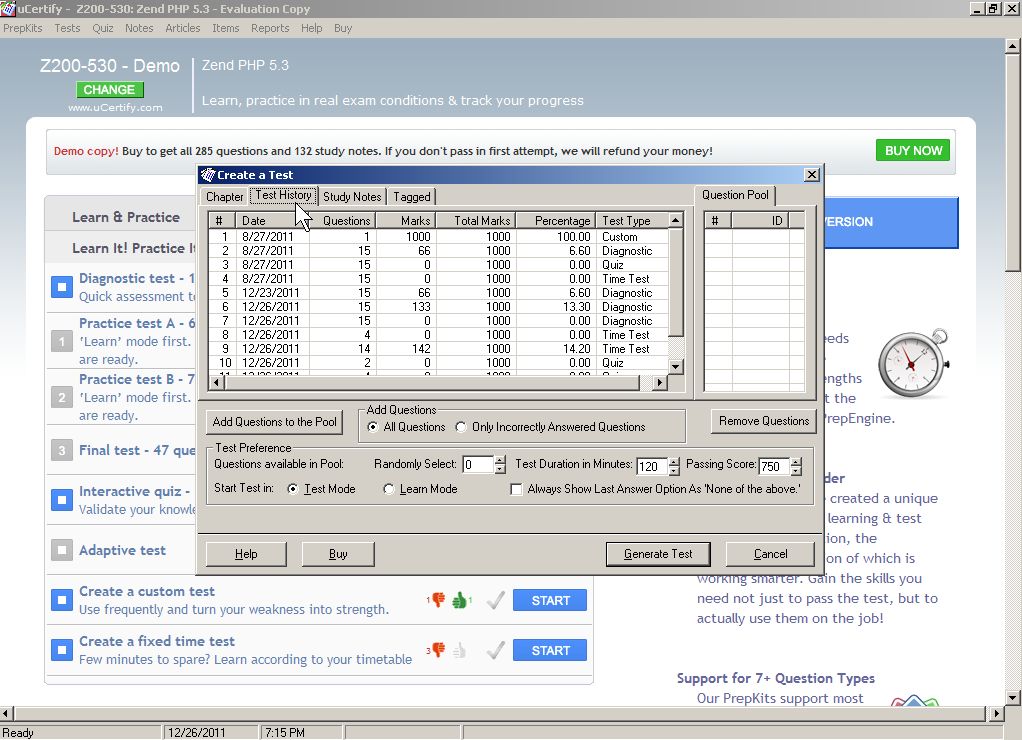The image size is (1022, 740).
Task: Decrease Passing Score with the down arrow
Action: point(796,471)
